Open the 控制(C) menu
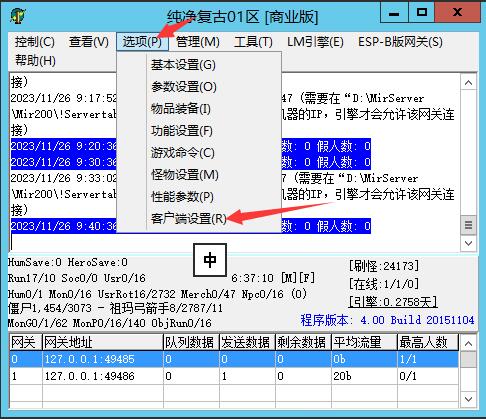The height and width of the screenshot is (419, 486). pyautogui.click(x=35, y=42)
